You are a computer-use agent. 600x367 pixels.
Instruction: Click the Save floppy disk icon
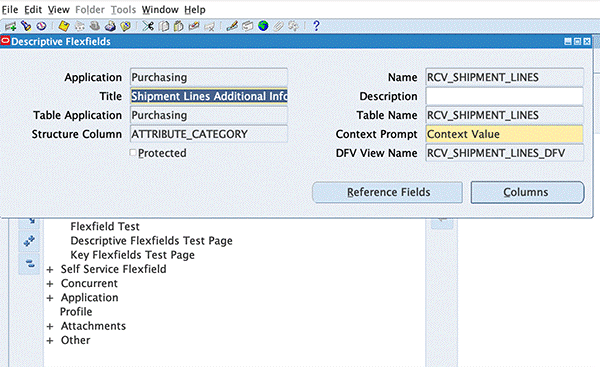64,26
